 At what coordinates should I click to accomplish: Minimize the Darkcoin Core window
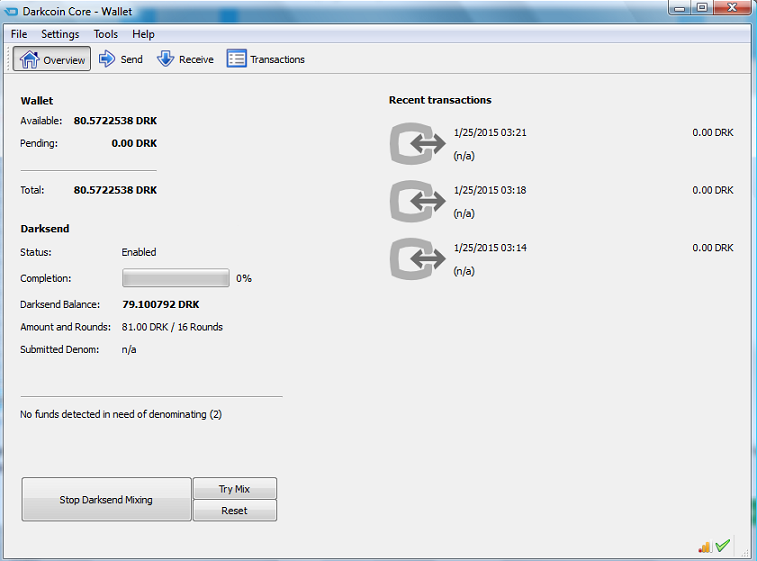point(679,8)
